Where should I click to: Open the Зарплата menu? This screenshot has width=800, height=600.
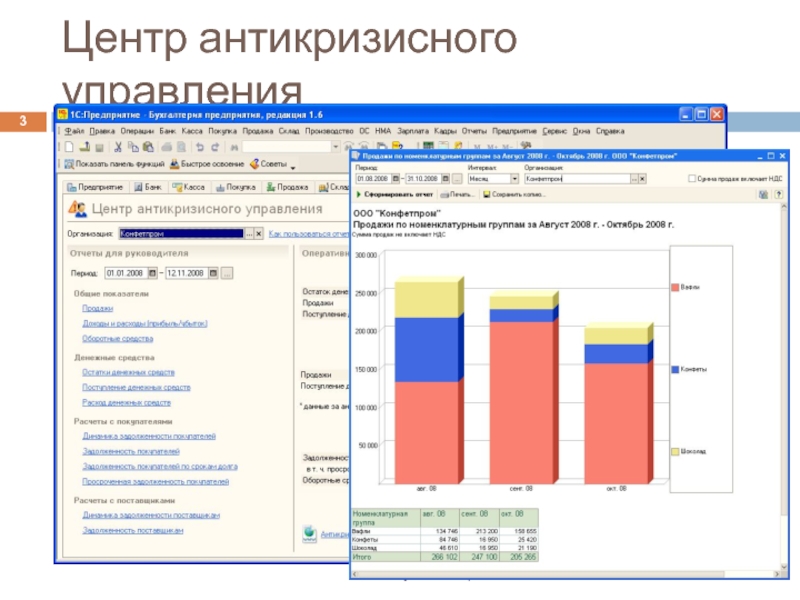413,131
